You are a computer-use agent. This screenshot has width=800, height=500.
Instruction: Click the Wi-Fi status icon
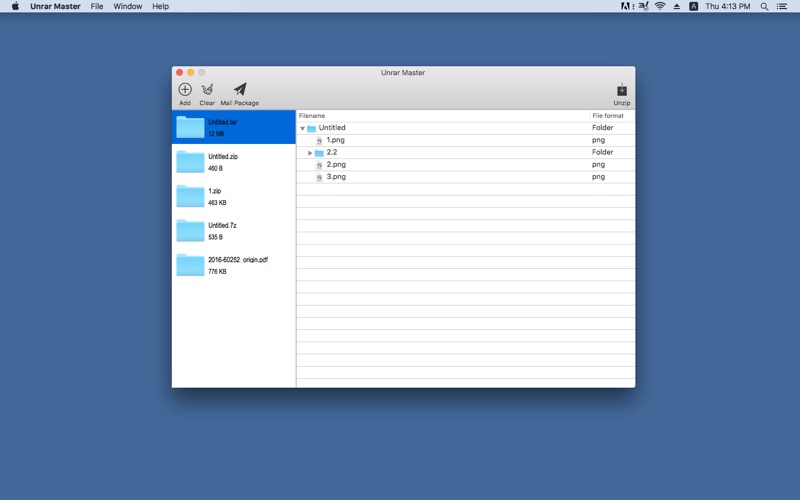click(660, 6)
